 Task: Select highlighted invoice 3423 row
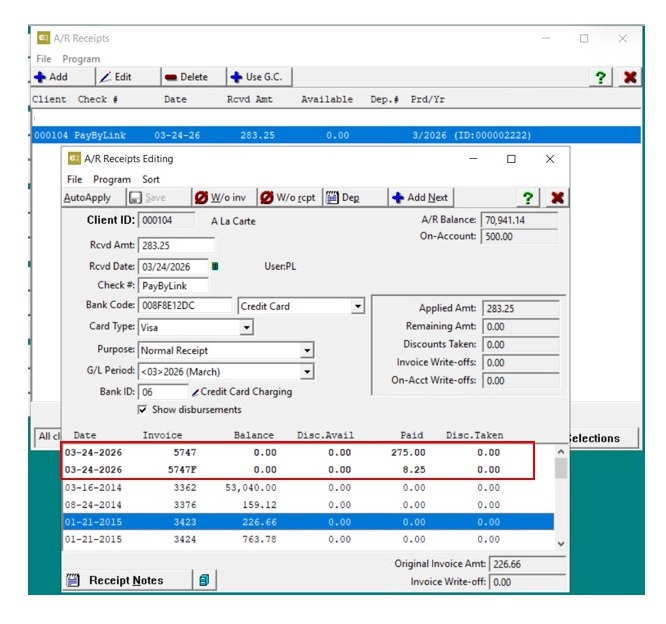point(308,522)
